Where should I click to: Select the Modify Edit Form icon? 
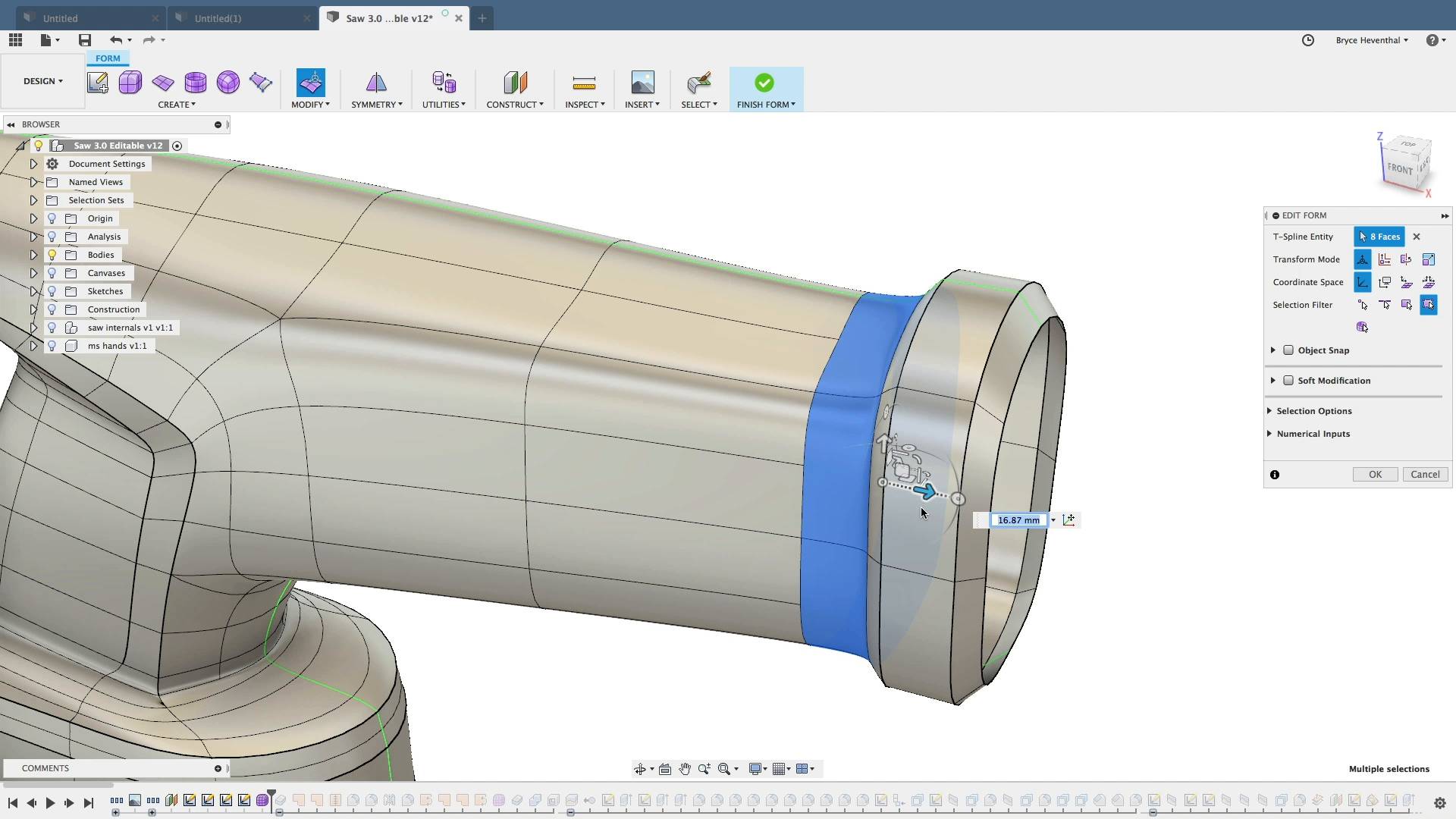[310, 83]
